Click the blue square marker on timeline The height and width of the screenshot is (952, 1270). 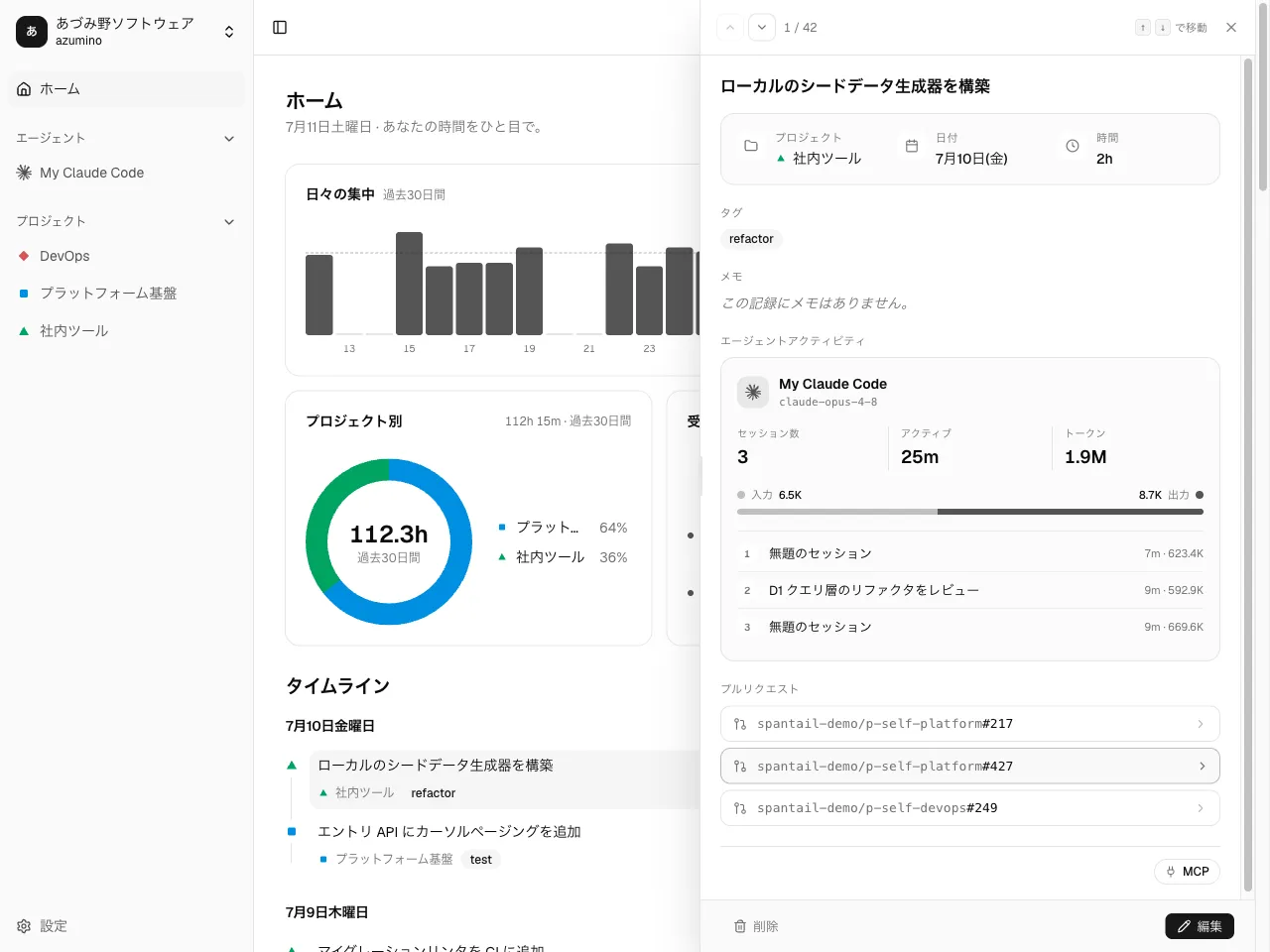(x=292, y=832)
